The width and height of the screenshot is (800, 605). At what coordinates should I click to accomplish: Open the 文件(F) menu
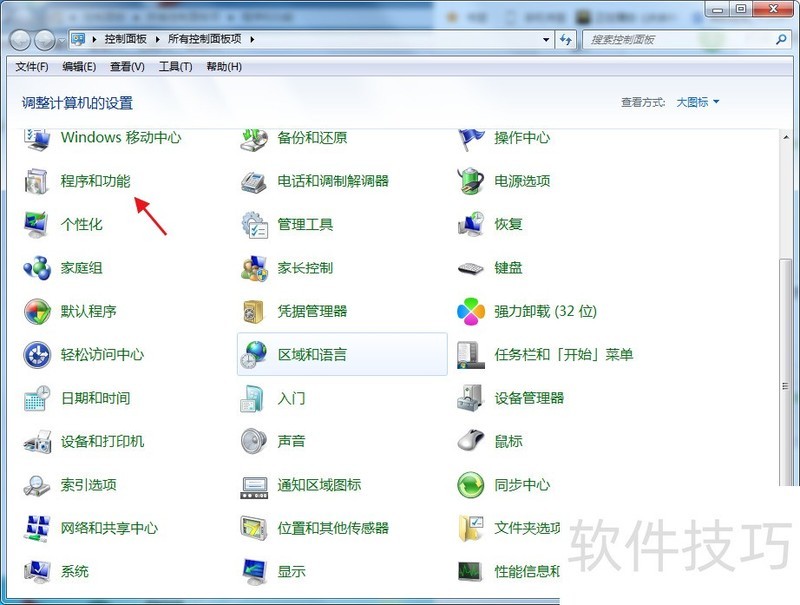(x=32, y=66)
